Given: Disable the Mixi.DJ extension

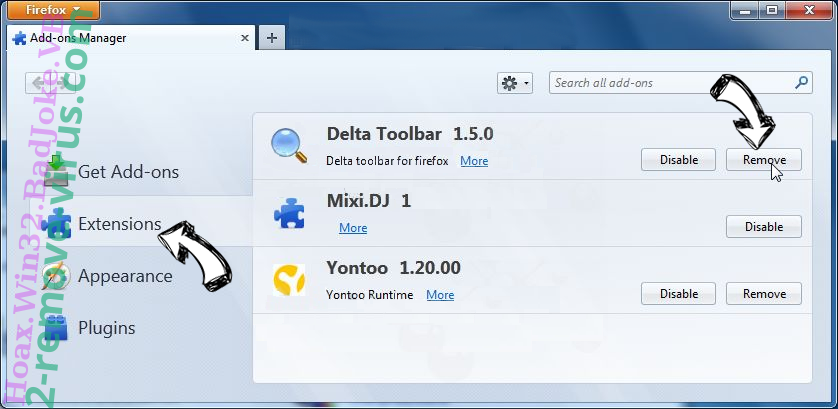Looking at the screenshot, I should (763, 227).
